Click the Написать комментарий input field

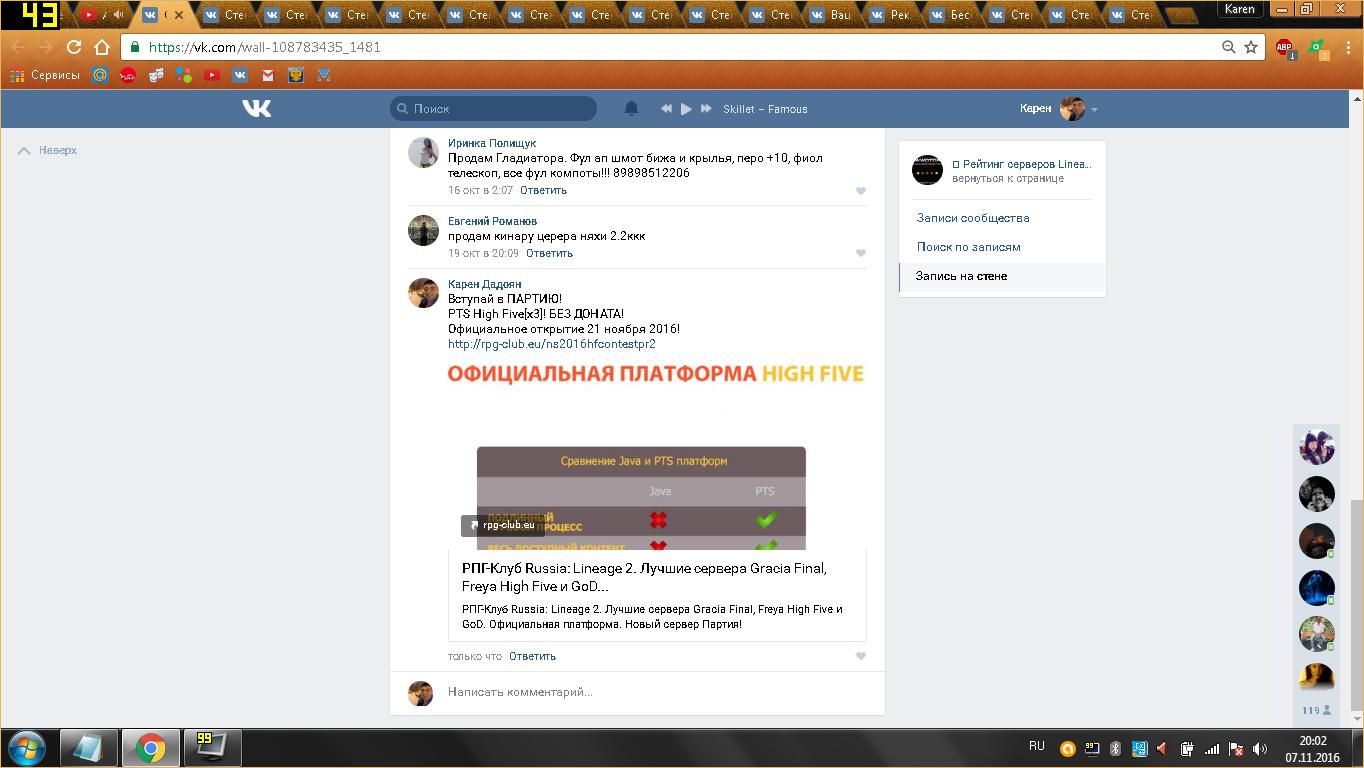click(x=640, y=692)
